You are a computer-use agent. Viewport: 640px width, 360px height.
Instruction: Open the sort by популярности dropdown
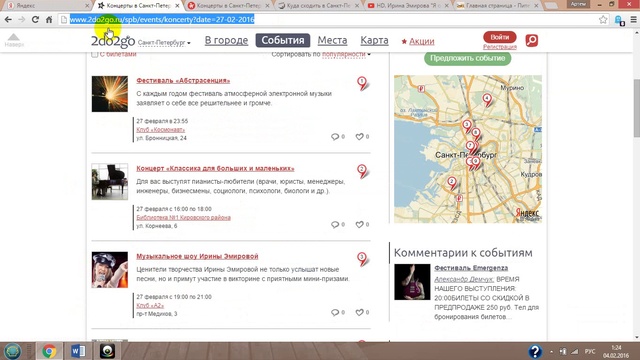346,54
